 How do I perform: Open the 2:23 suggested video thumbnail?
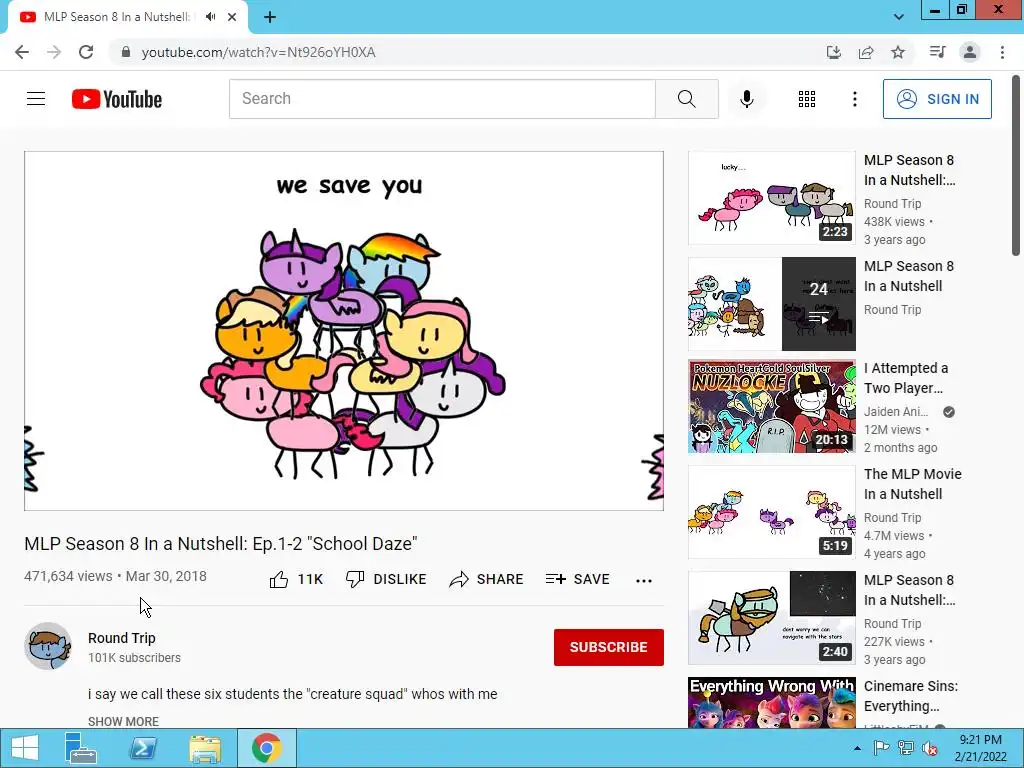coord(771,198)
